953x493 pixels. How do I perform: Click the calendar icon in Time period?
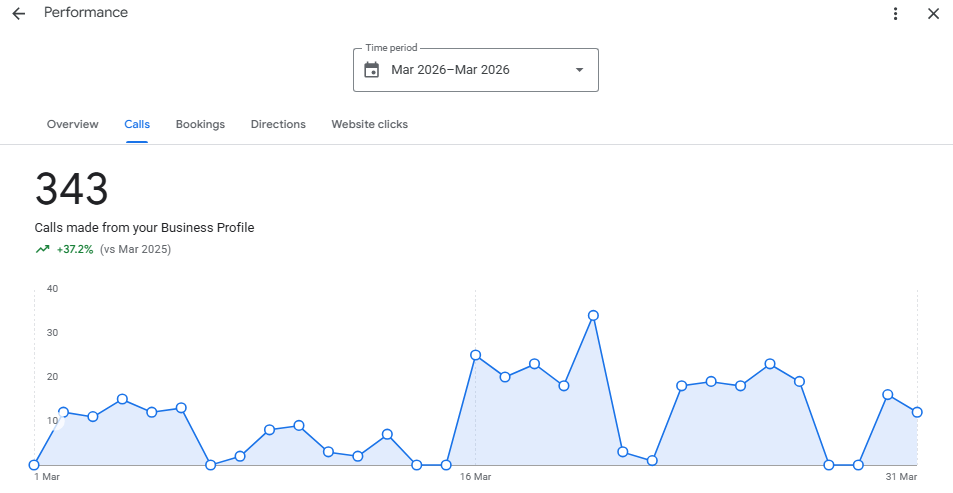(371, 70)
